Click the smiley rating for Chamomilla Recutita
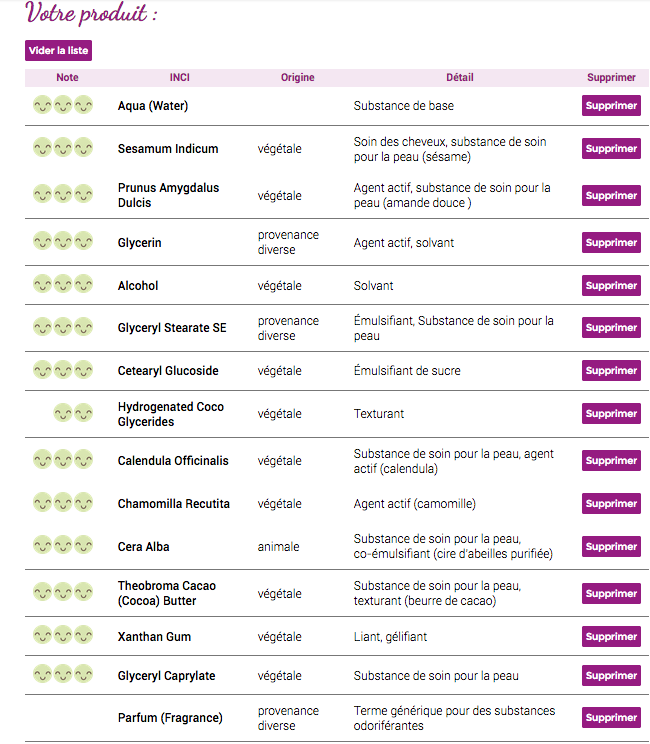Screen dimensions: 650x744 point(63,502)
